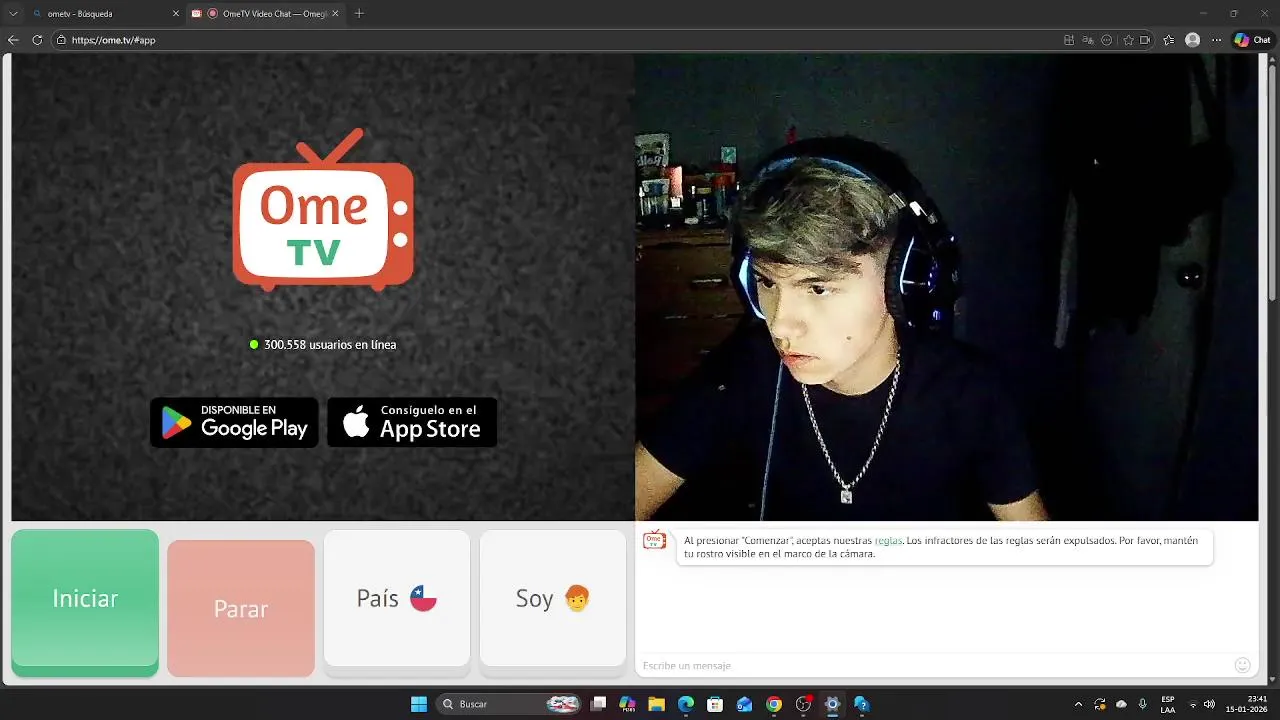Open Settings gear app on taskbar
Viewport: 1280px width, 720px height.
pyautogui.click(x=832, y=704)
